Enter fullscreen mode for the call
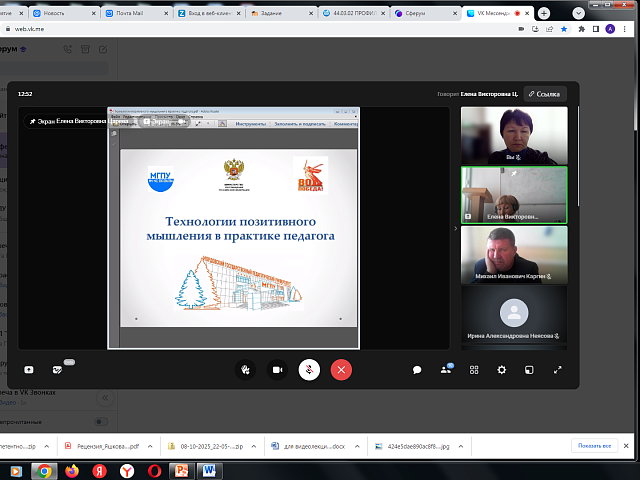This screenshot has width=640, height=480. [x=558, y=369]
